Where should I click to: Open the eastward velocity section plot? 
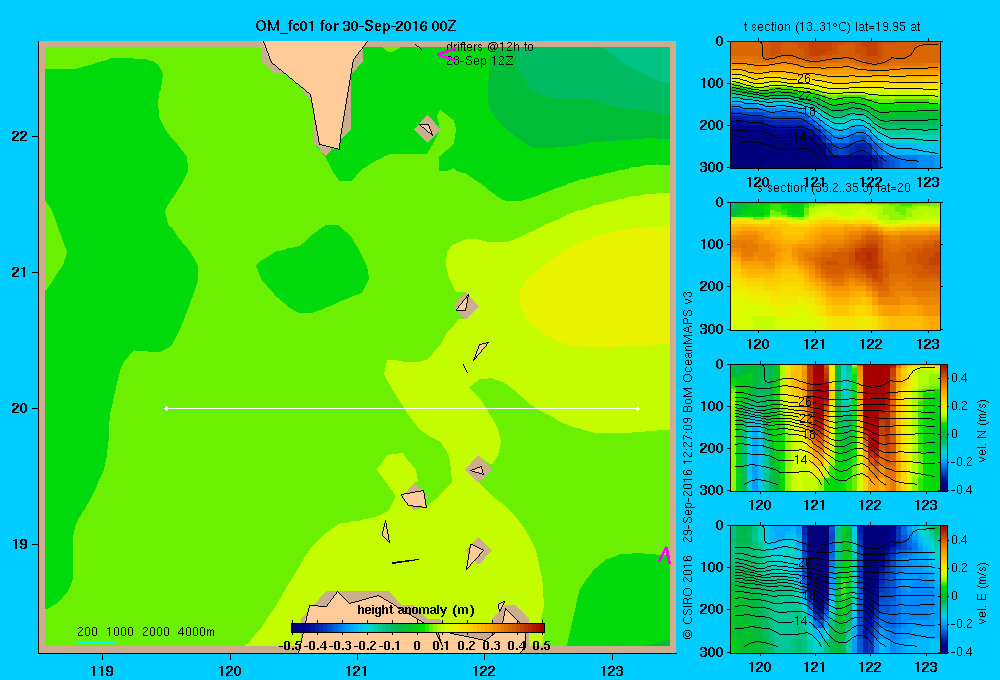click(x=835, y=589)
